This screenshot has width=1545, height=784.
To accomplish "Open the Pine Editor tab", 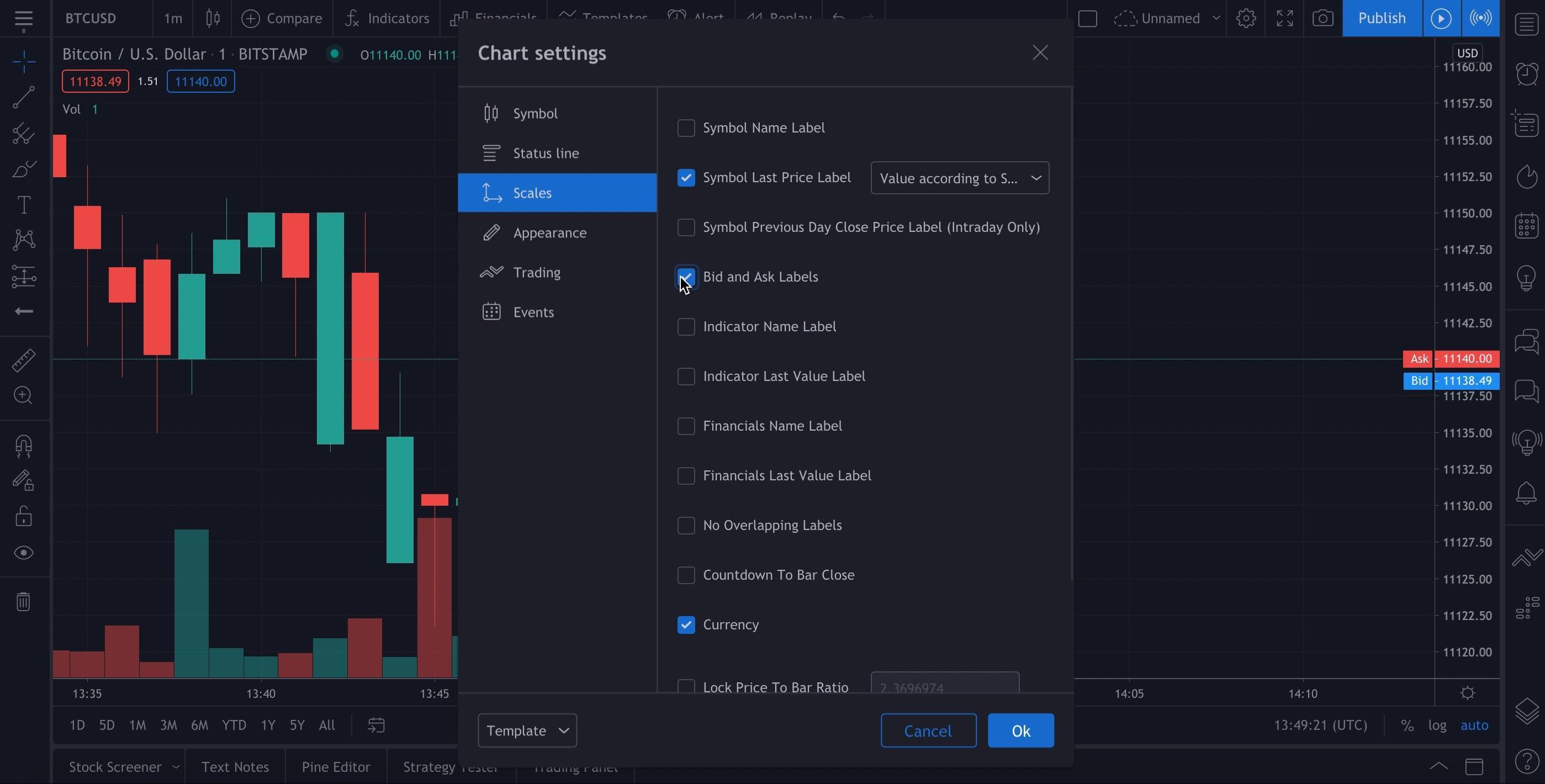I will (x=336, y=767).
